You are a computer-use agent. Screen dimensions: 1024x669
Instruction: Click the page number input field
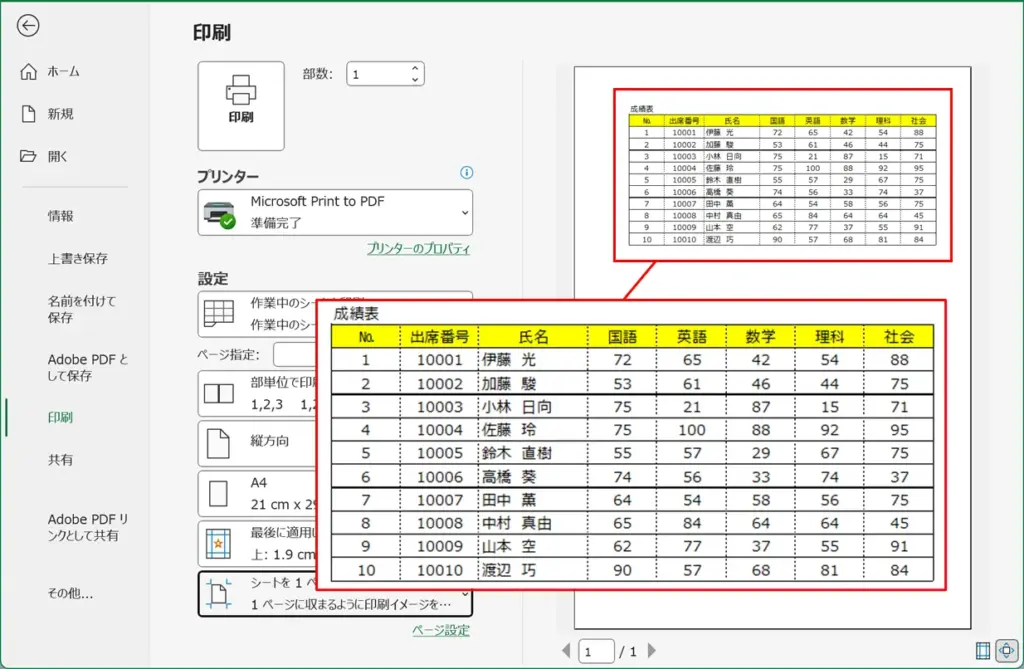point(597,650)
